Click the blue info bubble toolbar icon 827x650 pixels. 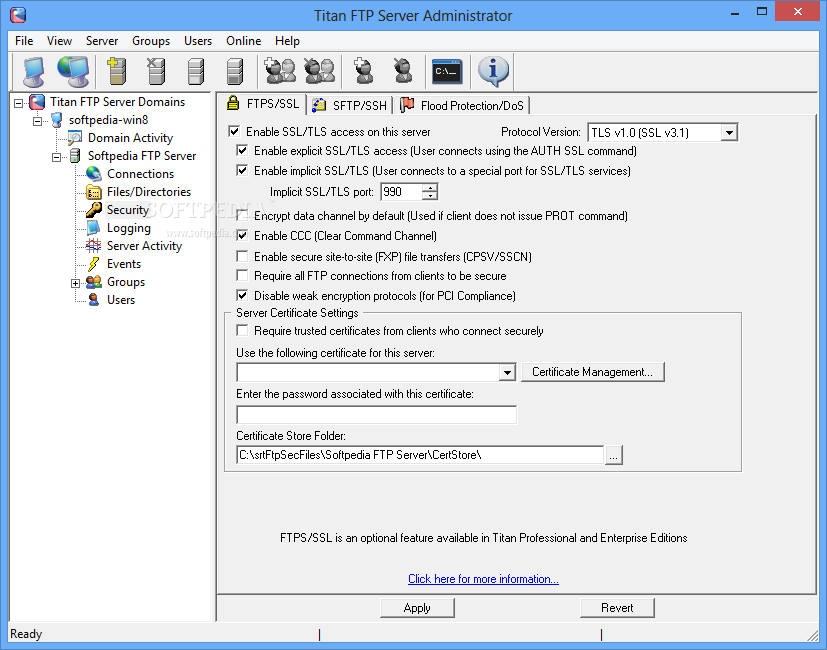coord(493,71)
